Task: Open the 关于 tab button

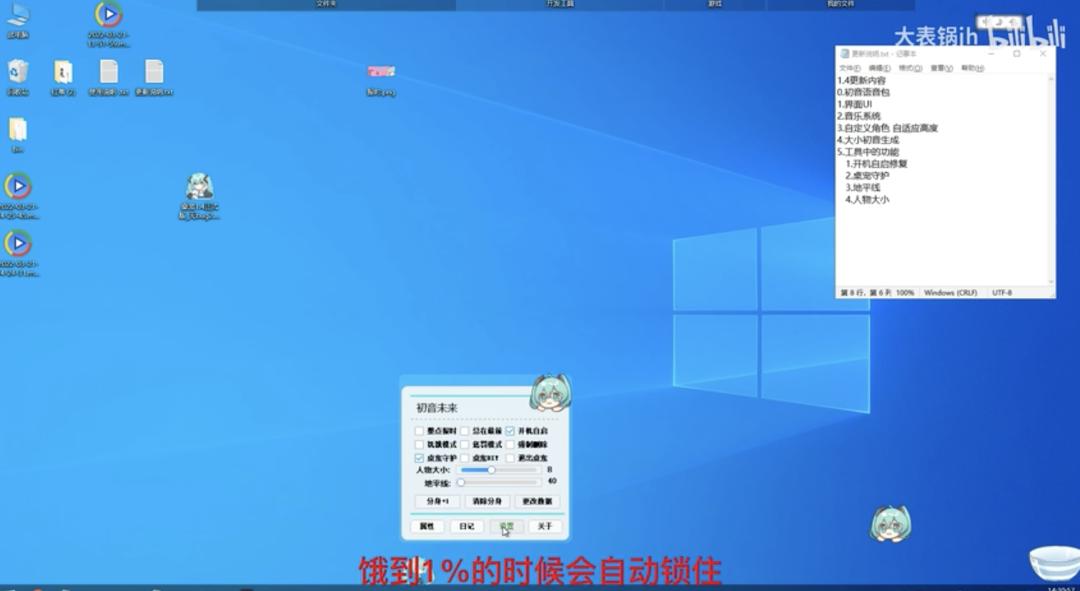Action: tap(545, 526)
